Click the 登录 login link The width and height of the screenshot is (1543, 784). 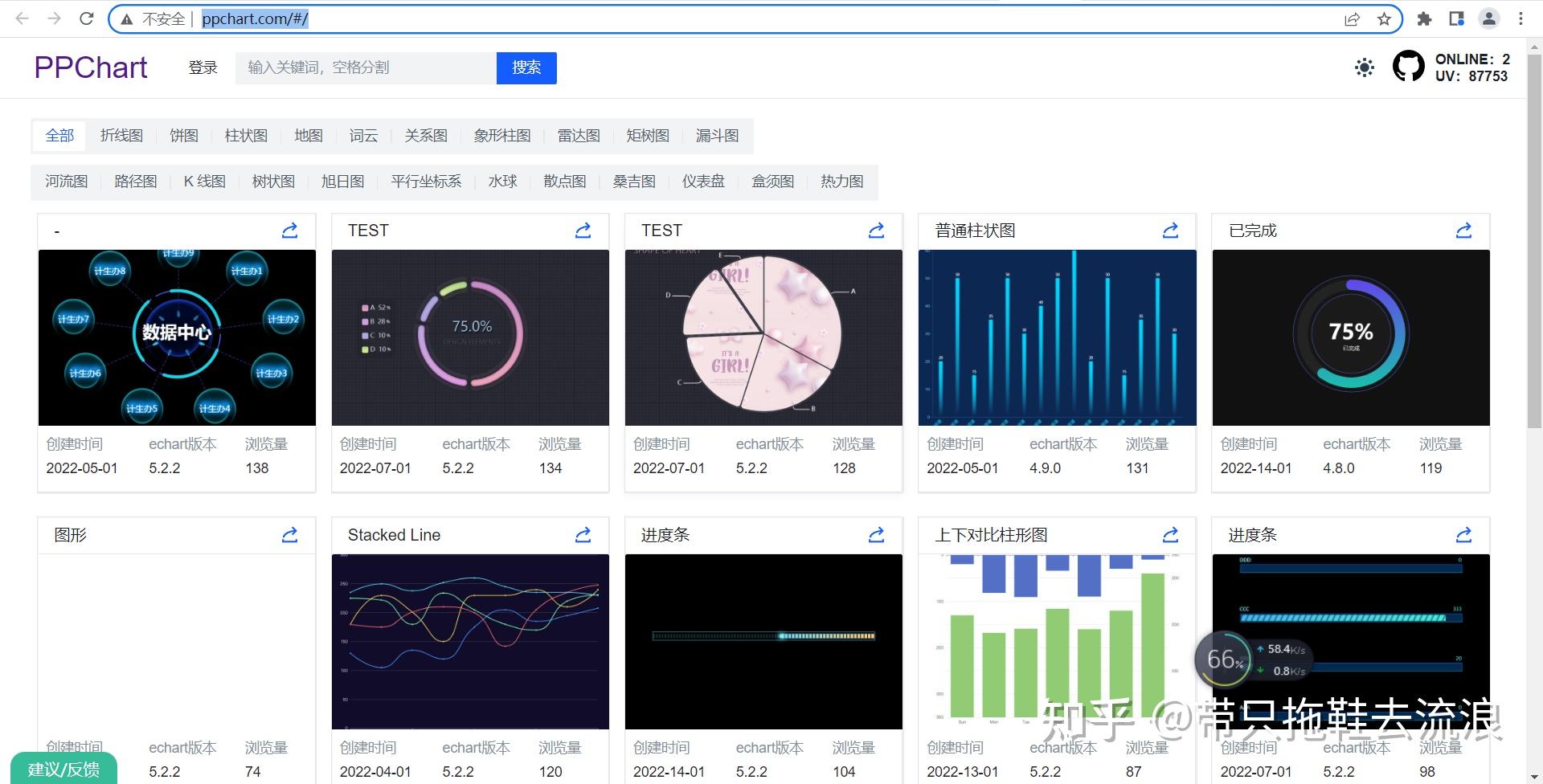(203, 67)
